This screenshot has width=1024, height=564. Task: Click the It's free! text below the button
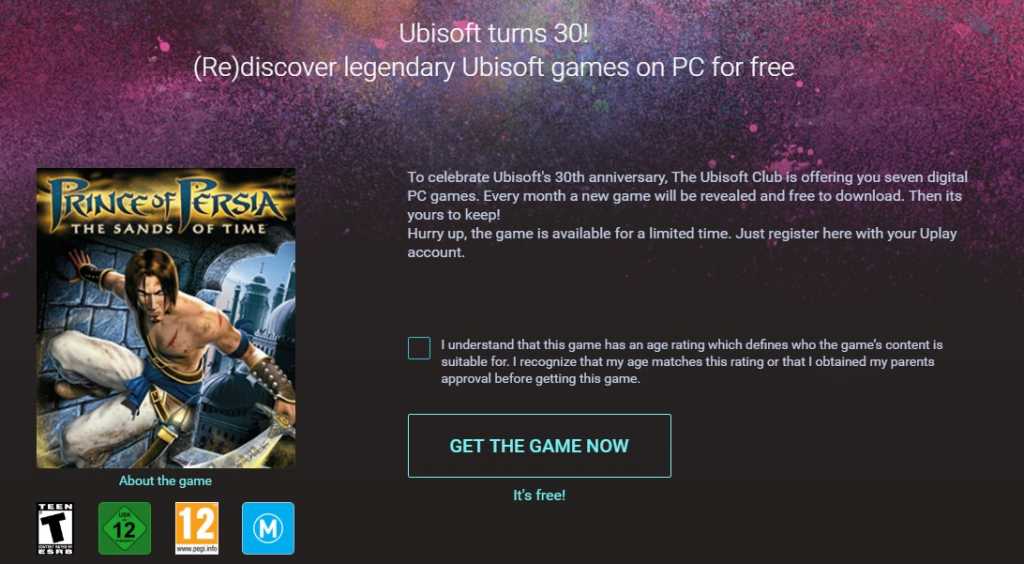[539, 495]
